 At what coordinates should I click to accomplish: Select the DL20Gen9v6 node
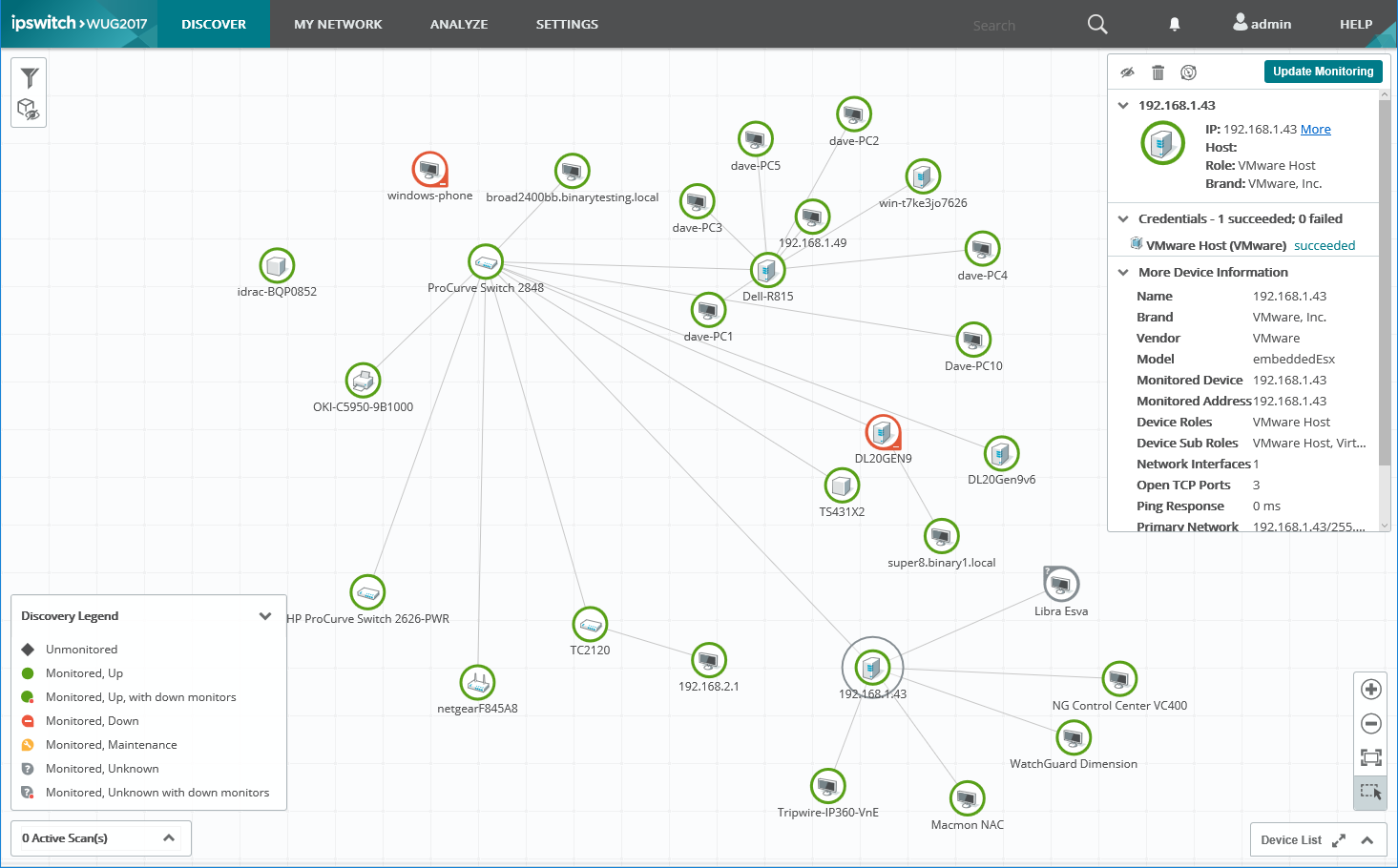click(1001, 454)
